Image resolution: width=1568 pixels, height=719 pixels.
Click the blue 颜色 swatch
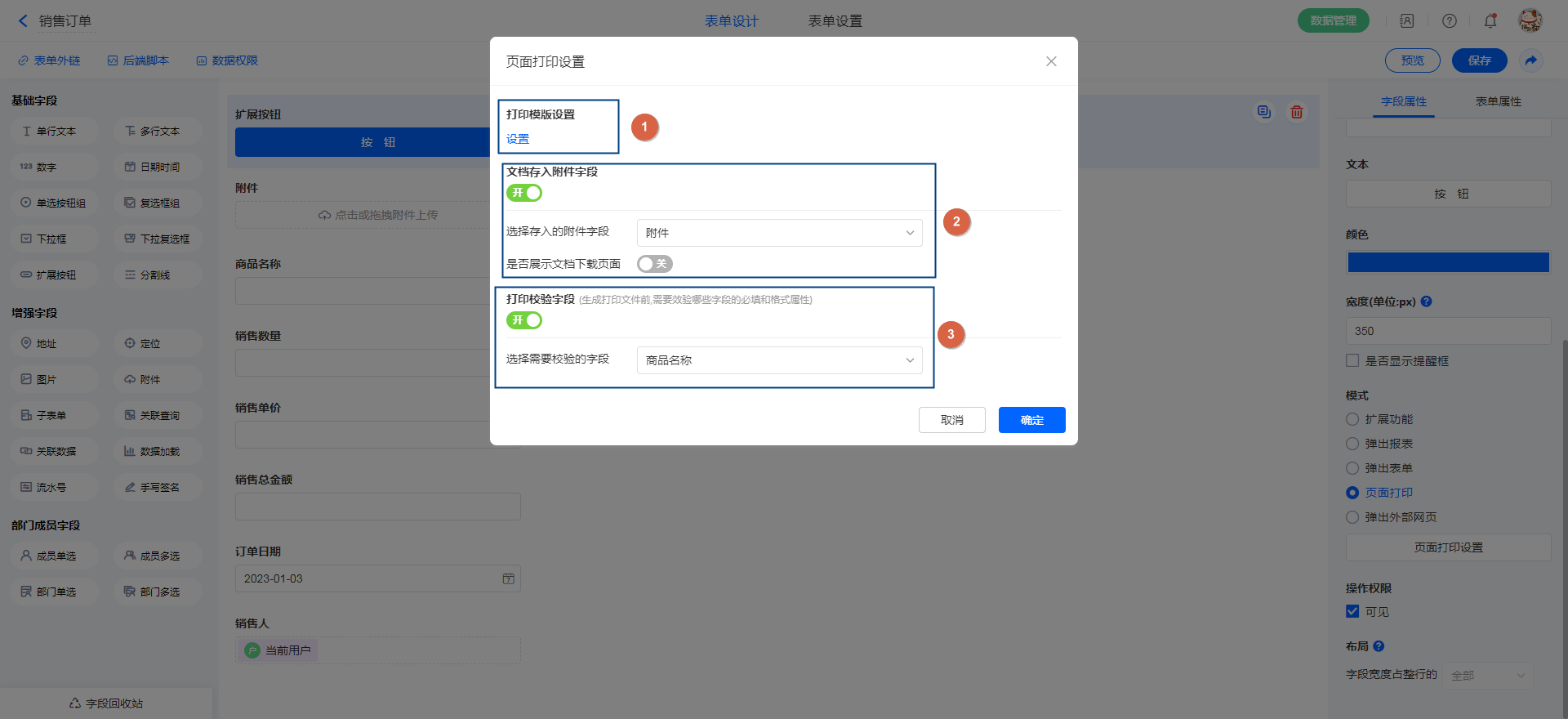click(1448, 262)
